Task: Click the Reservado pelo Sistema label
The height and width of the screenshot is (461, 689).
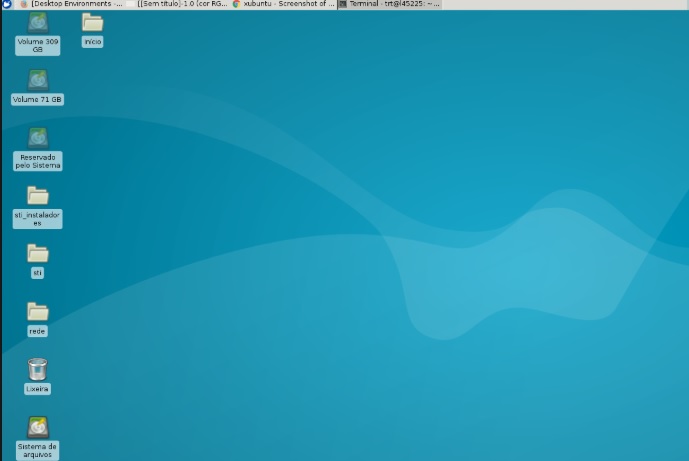Action: [38, 161]
